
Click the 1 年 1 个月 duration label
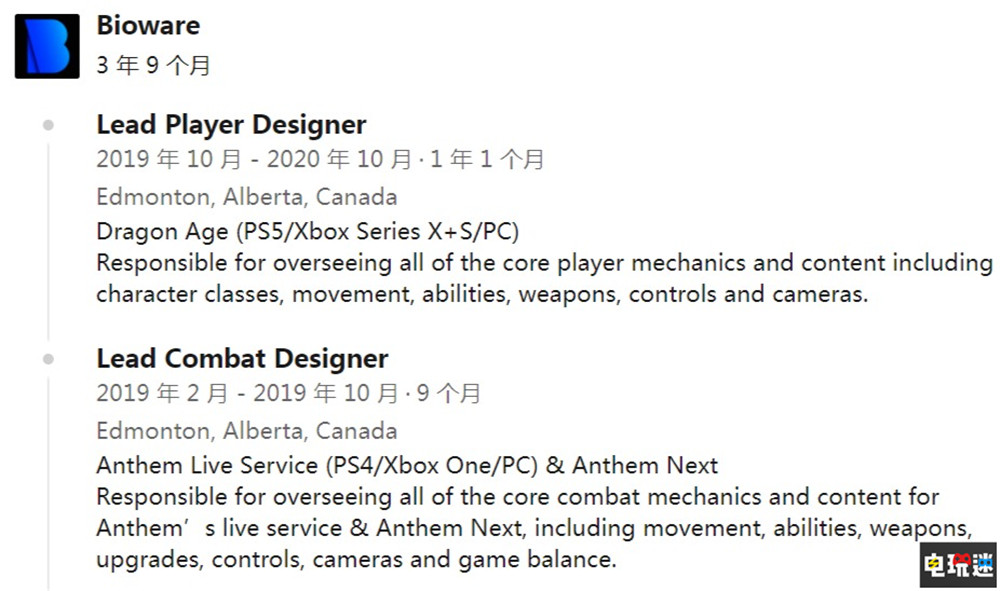click(x=486, y=159)
